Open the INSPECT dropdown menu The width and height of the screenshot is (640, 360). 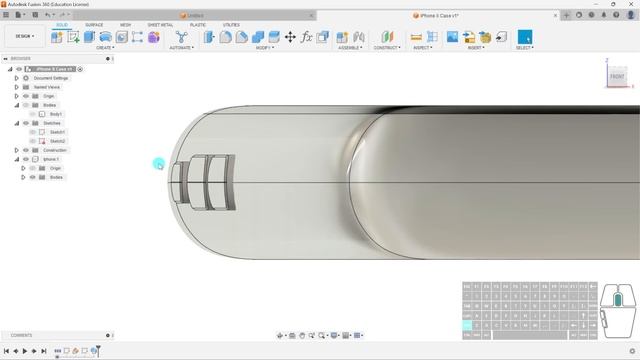point(422,48)
